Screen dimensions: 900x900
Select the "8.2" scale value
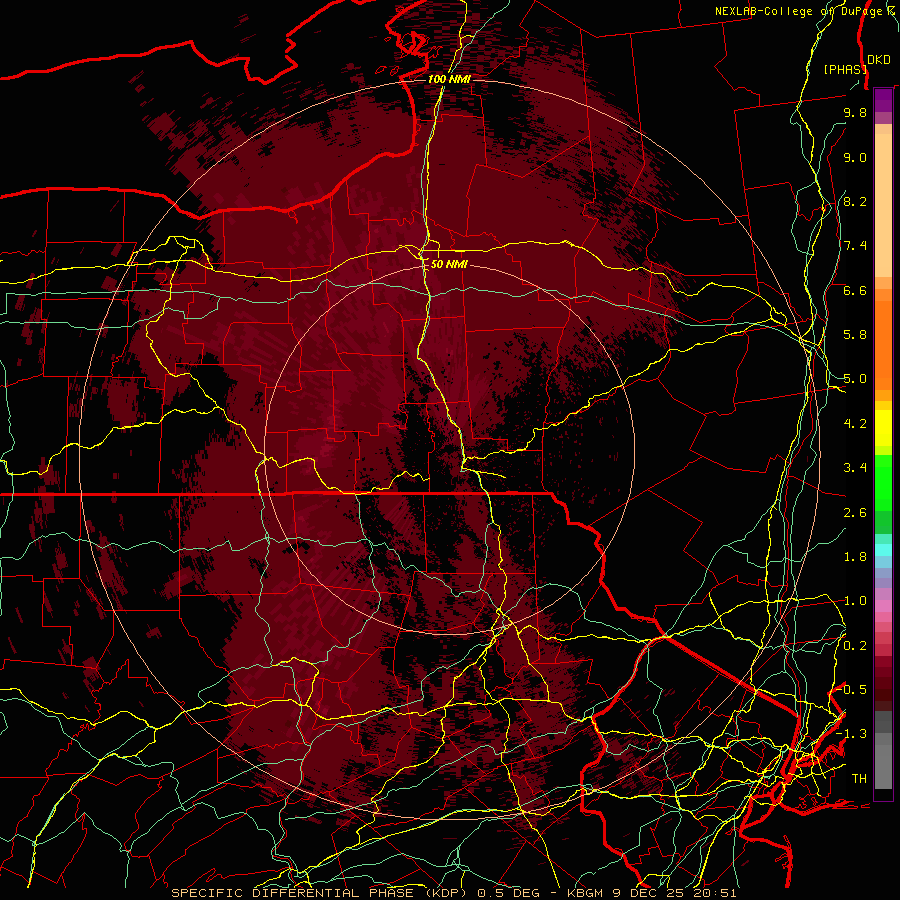pos(855,201)
